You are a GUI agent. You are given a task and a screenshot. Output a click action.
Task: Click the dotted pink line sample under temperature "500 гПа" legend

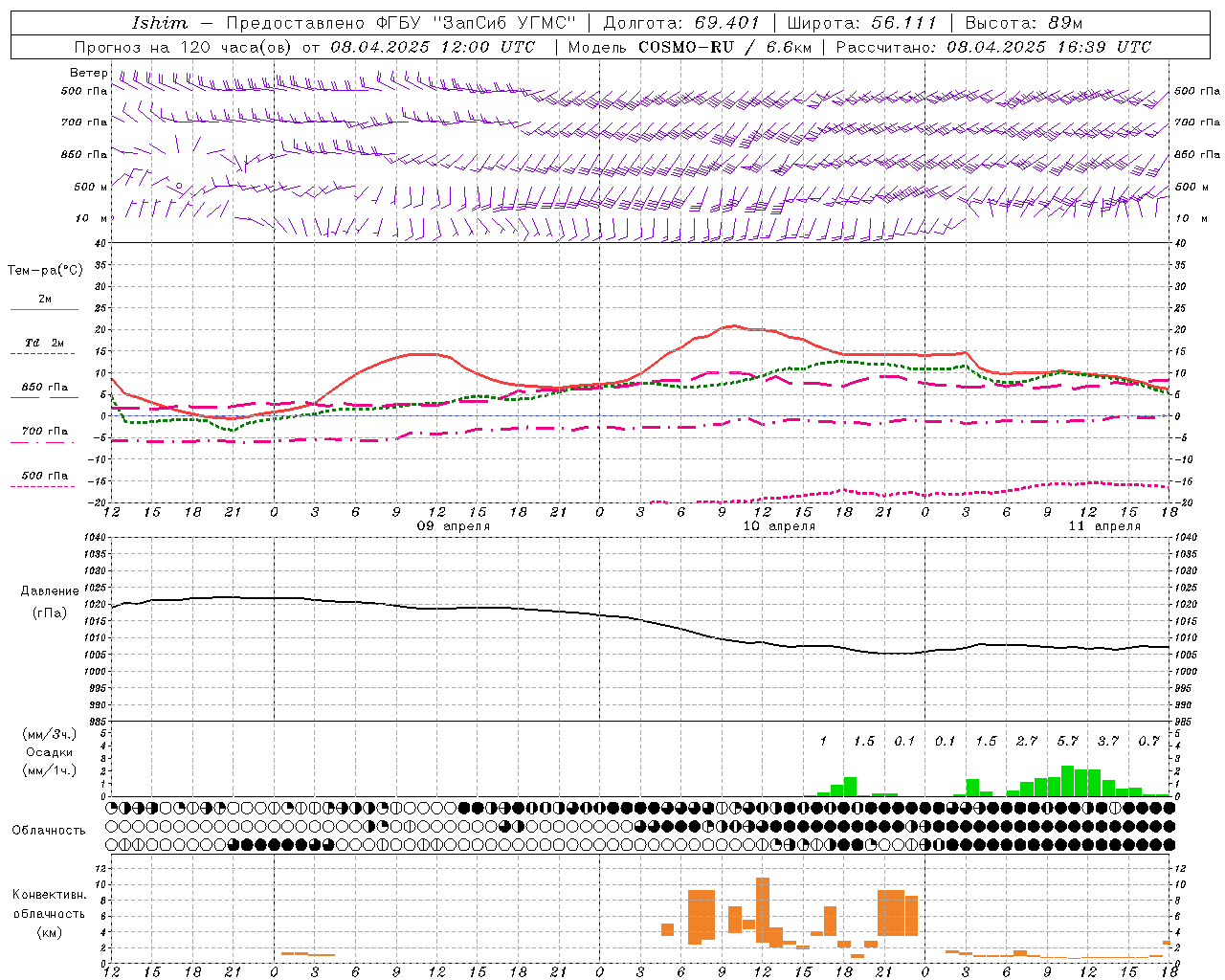[x=42, y=486]
